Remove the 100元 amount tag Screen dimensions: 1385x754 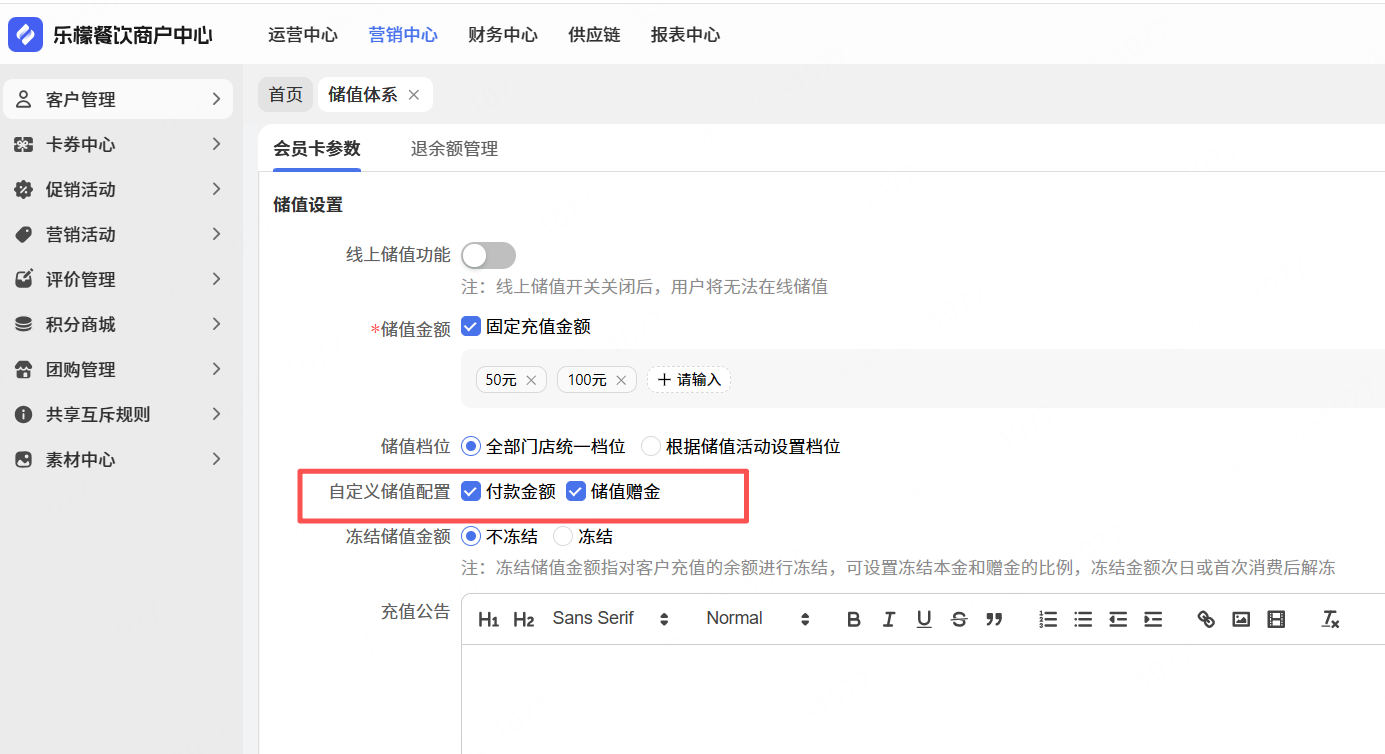pyautogui.click(x=621, y=380)
